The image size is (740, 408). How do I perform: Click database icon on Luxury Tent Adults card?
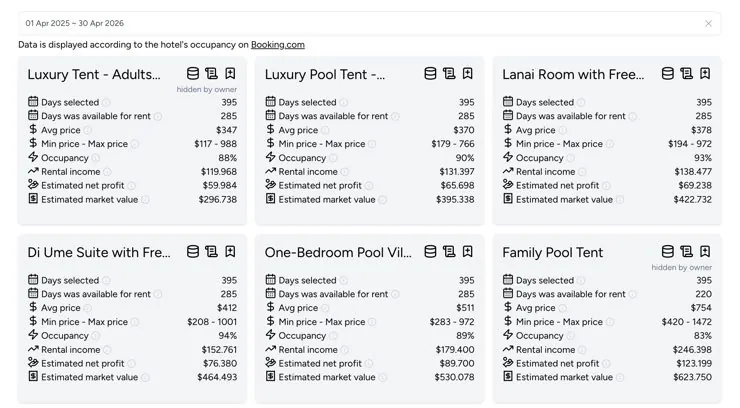click(x=193, y=74)
